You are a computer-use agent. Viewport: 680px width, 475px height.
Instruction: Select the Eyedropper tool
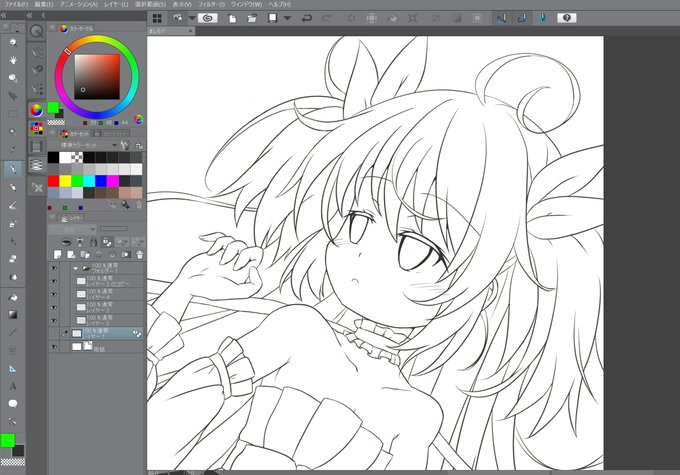click(x=13, y=150)
